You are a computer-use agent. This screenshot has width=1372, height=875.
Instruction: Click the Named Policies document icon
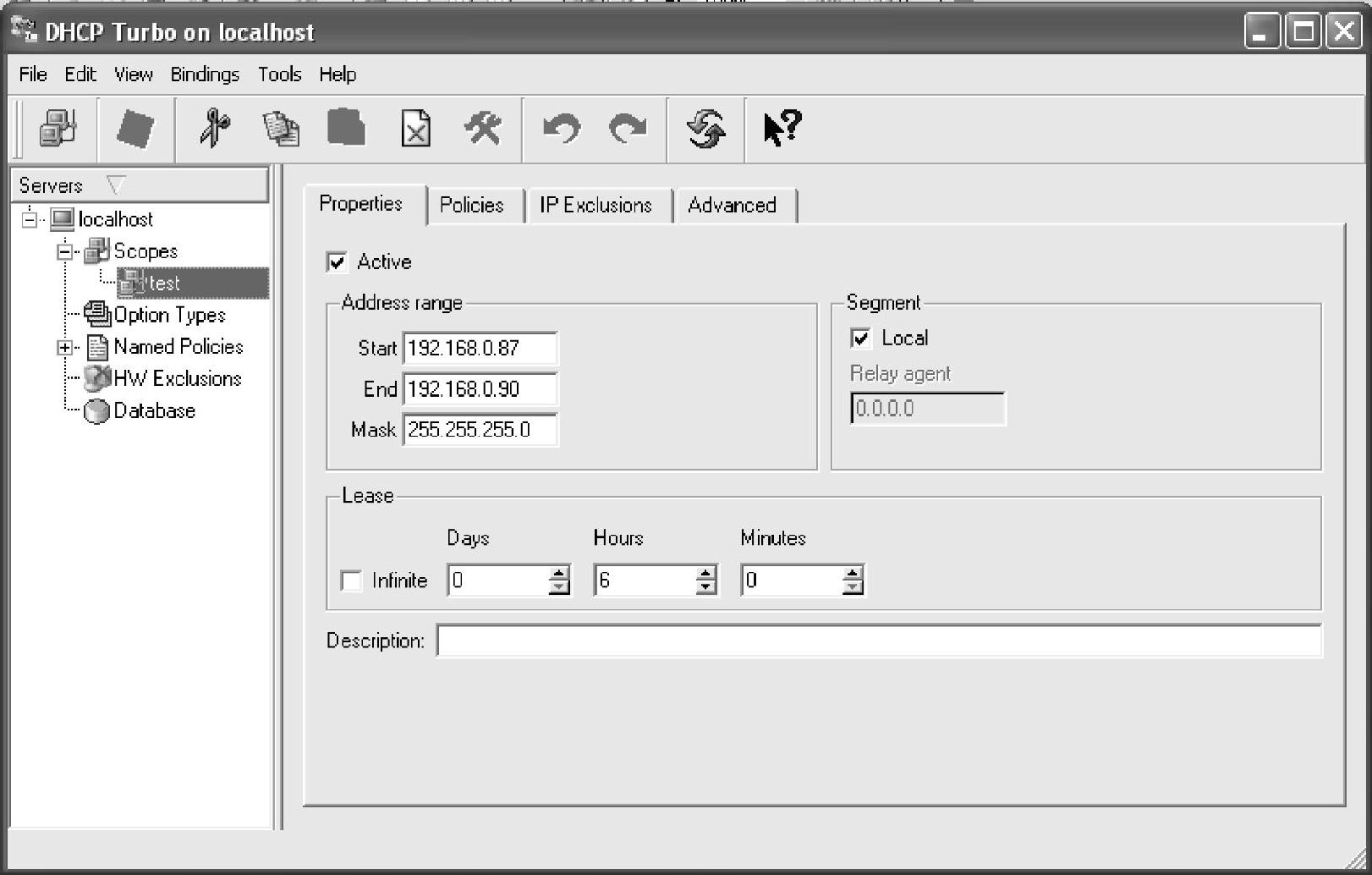click(x=98, y=347)
